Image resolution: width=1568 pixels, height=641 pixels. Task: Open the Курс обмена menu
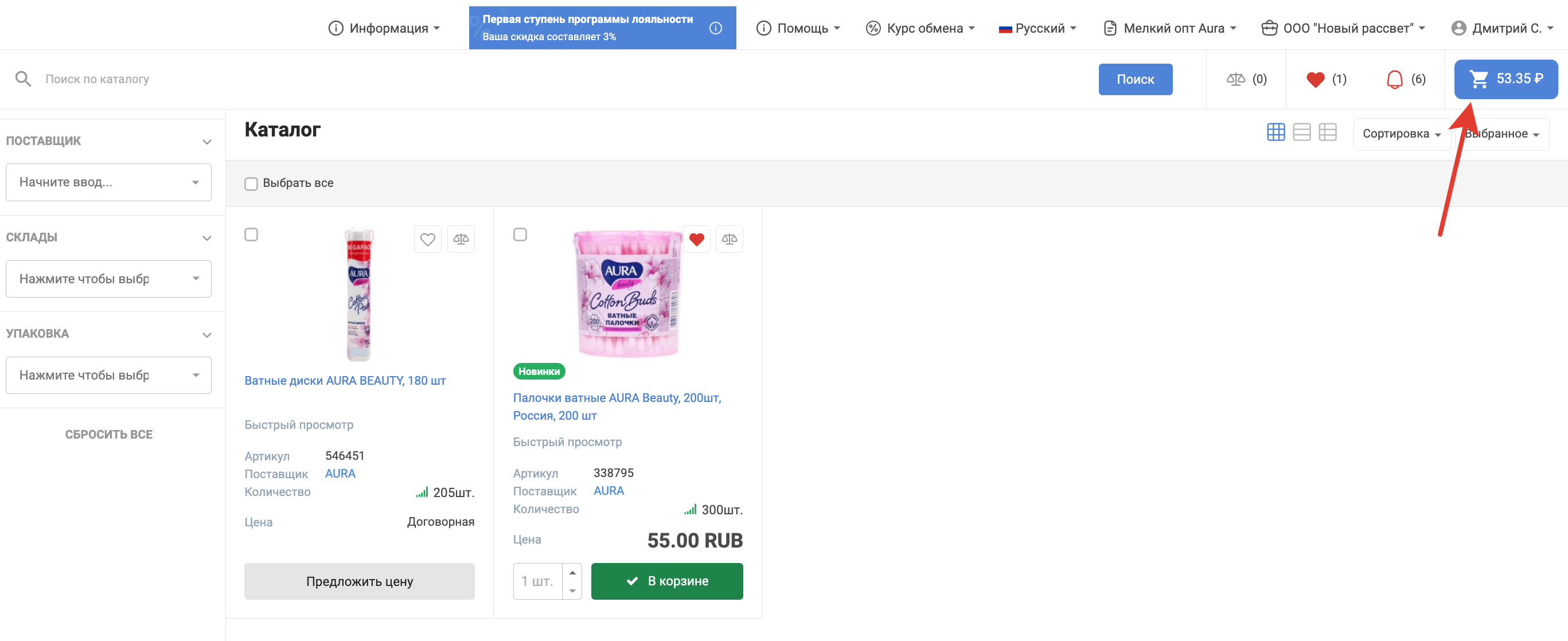pyautogui.click(x=920, y=28)
